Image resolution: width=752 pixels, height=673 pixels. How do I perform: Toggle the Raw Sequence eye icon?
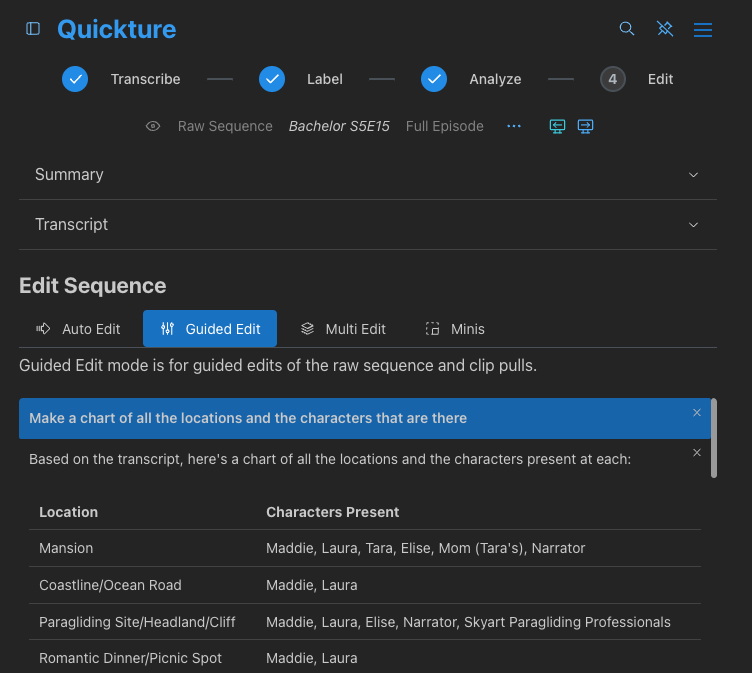[153, 127]
